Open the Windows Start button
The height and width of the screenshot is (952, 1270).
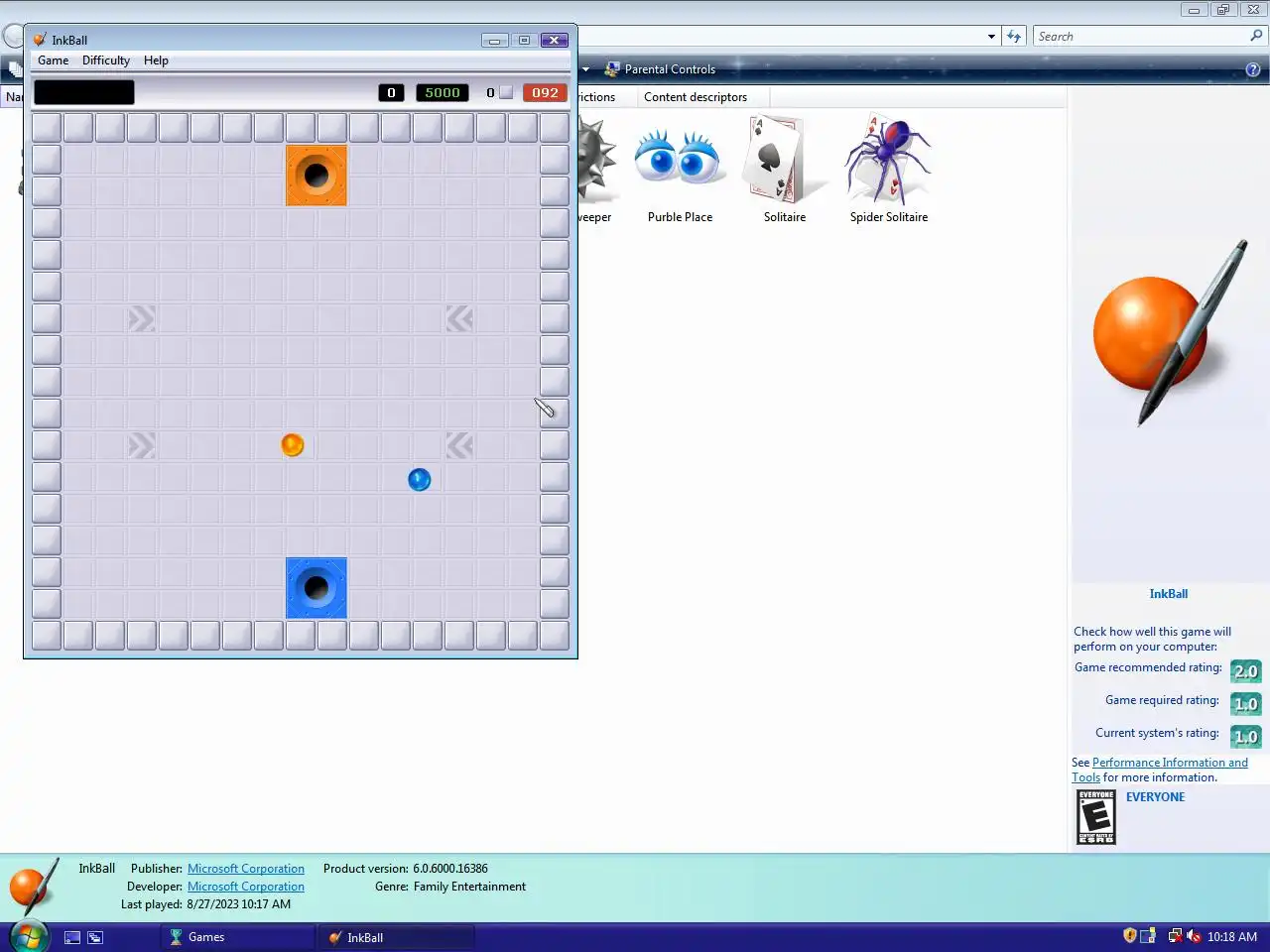point(29,936)
